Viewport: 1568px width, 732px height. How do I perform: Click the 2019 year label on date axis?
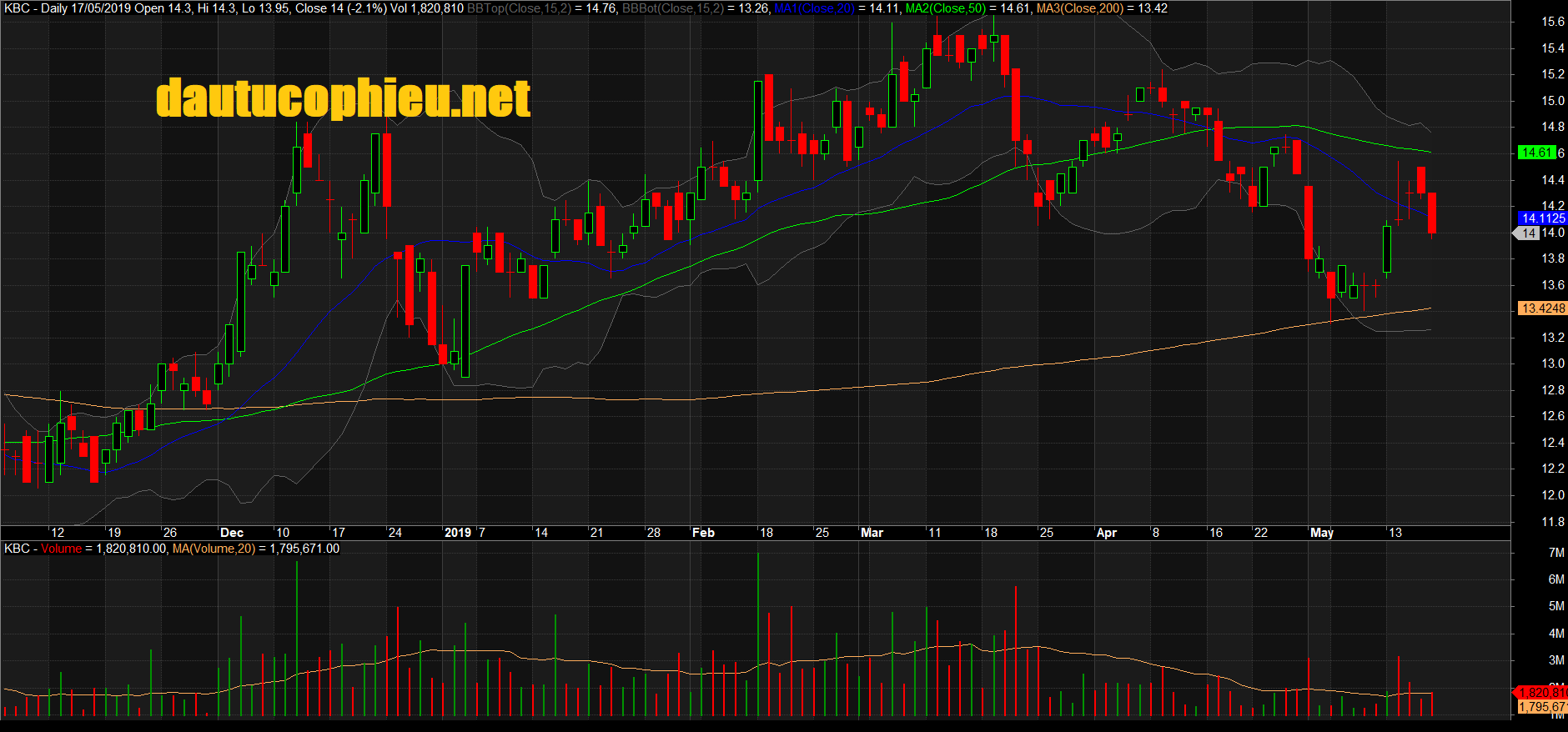[457, 533]
